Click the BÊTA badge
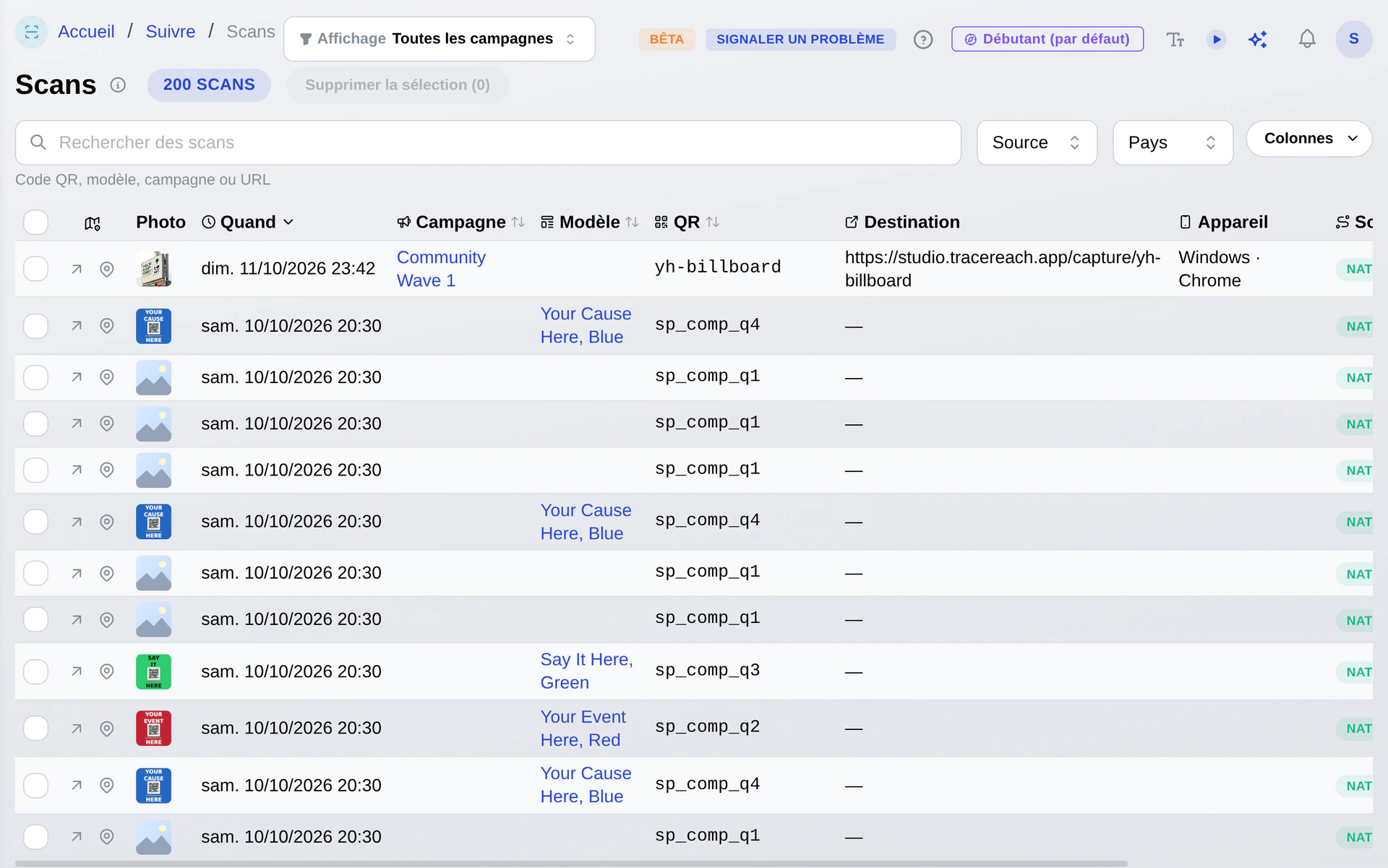The image size is (1388, 868). (x=667, y=39)
